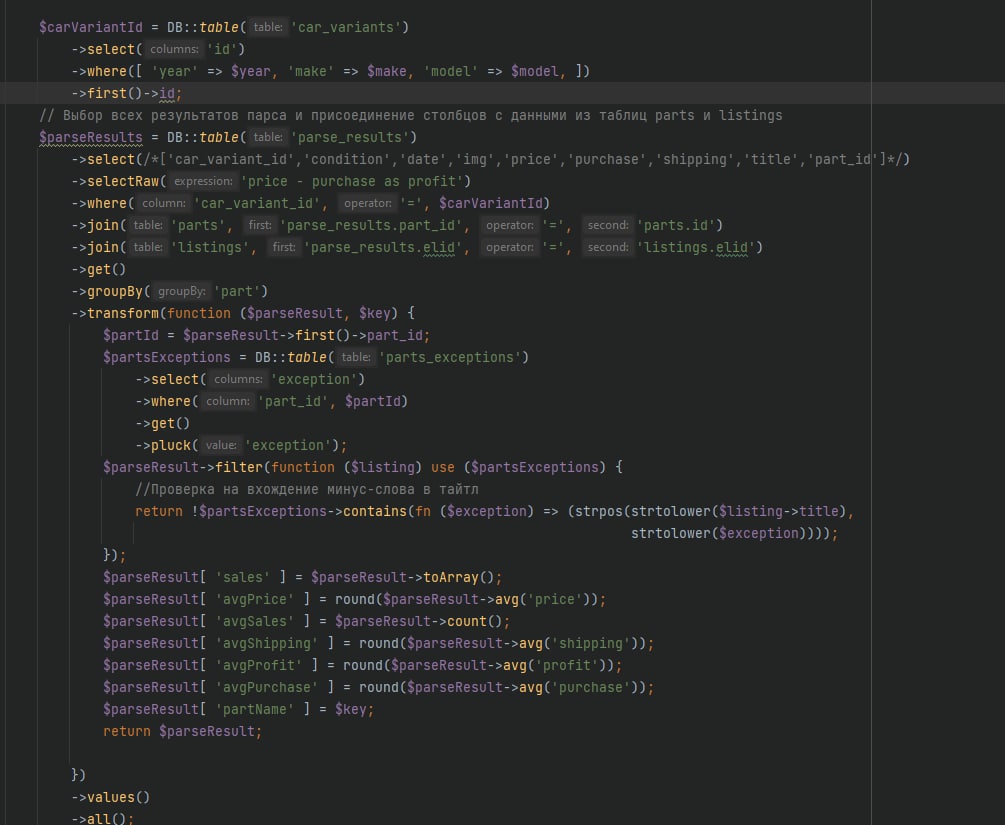Click the 'avgShipping' array key
Viewport: 1005px width, 825px height.
(267, 643)
